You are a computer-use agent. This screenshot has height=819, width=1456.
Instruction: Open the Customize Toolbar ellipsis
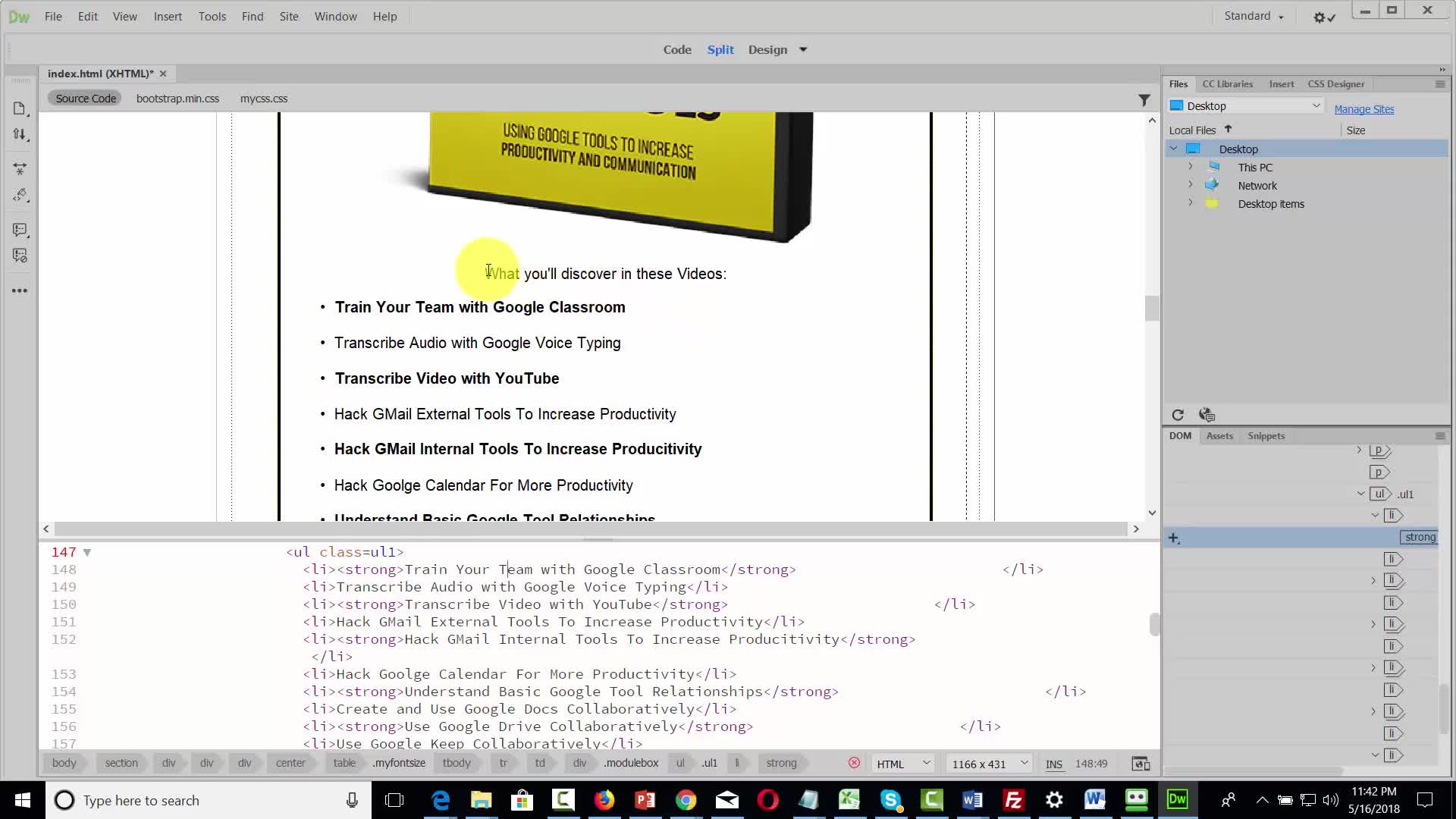pos(20,290)
